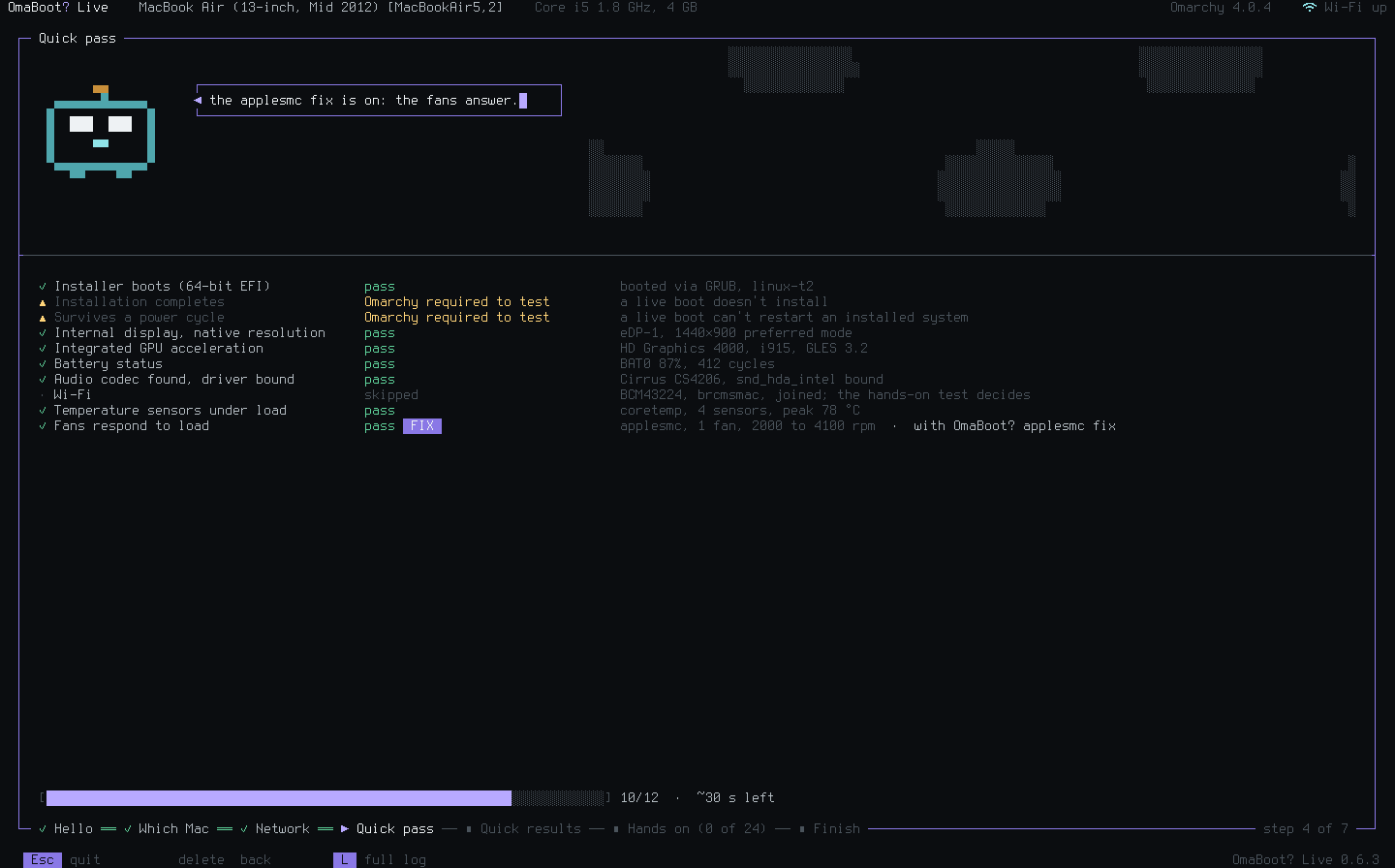Image resolution: width=1395 pixels, height=868 pixels.
Task: Click the check mark beside Internal display
Action: click(43, 332)
